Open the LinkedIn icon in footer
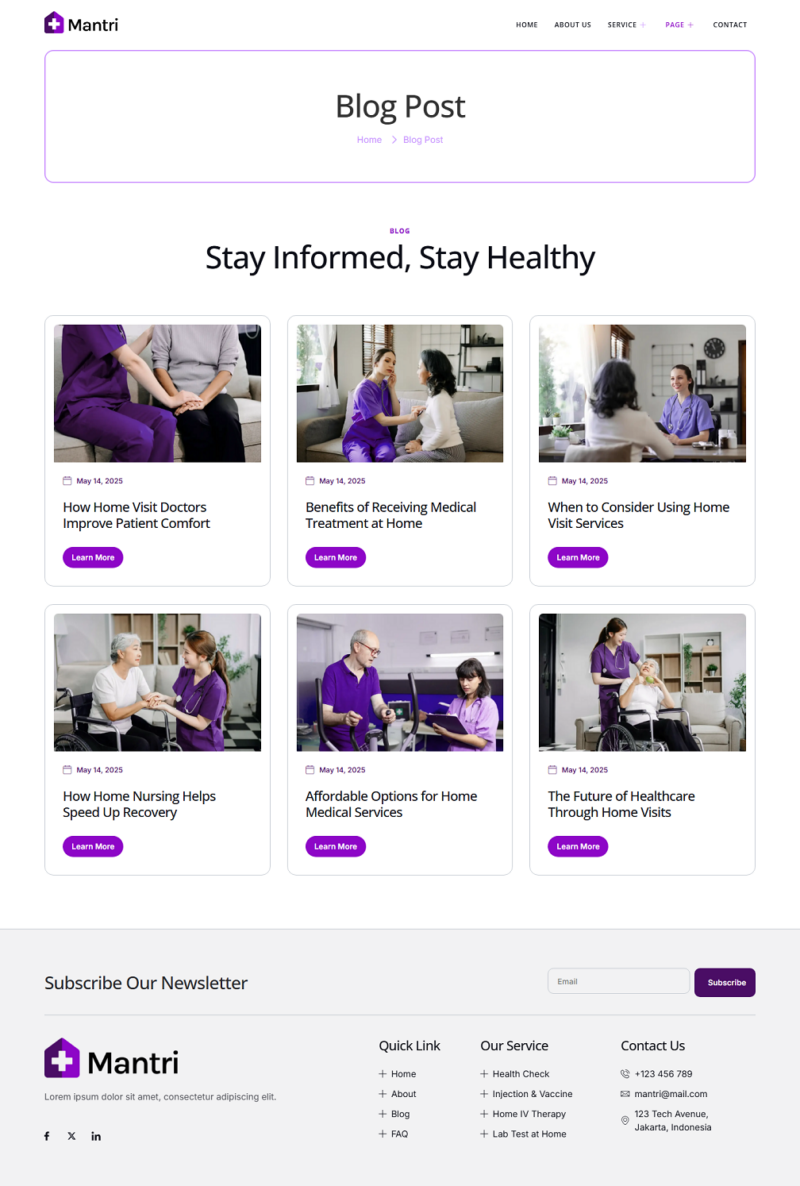 coord(96,1136)
